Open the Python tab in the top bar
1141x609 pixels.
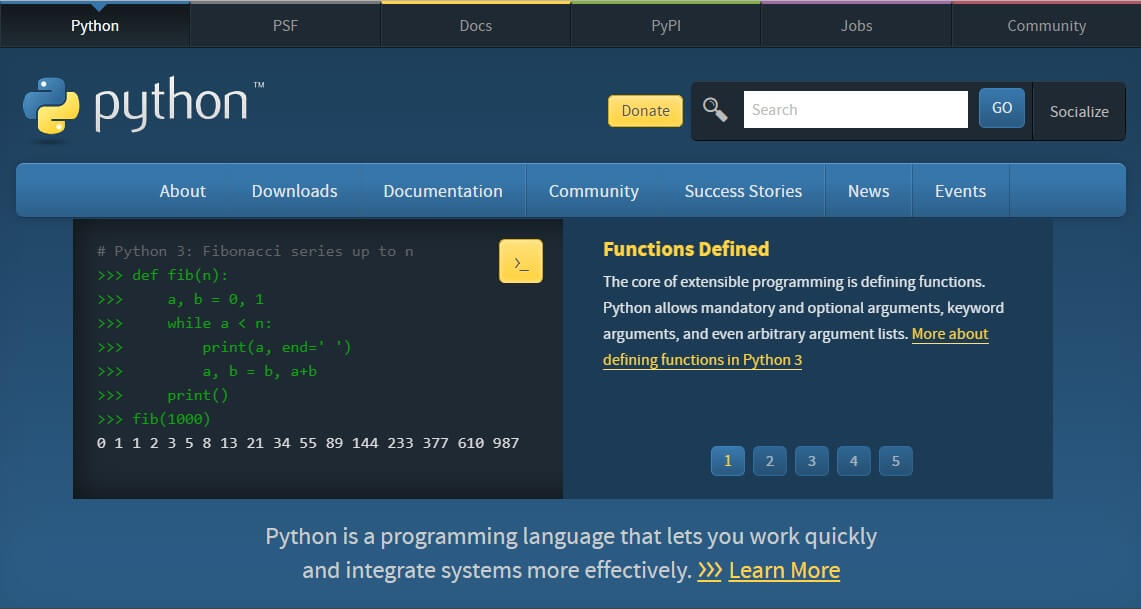coord(95,25)
